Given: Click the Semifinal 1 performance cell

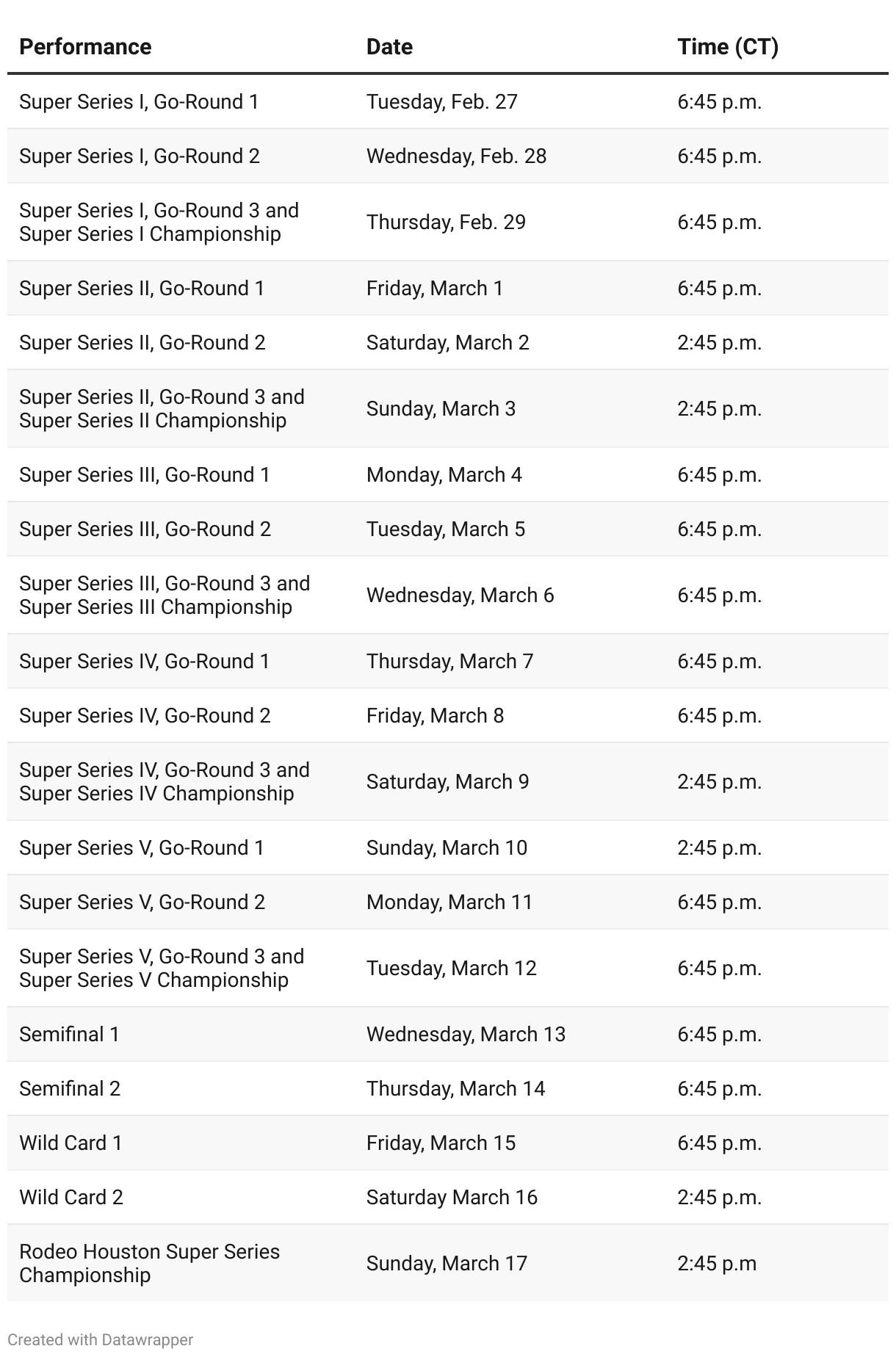Looking at the screenshot, I should point(69,1034).
